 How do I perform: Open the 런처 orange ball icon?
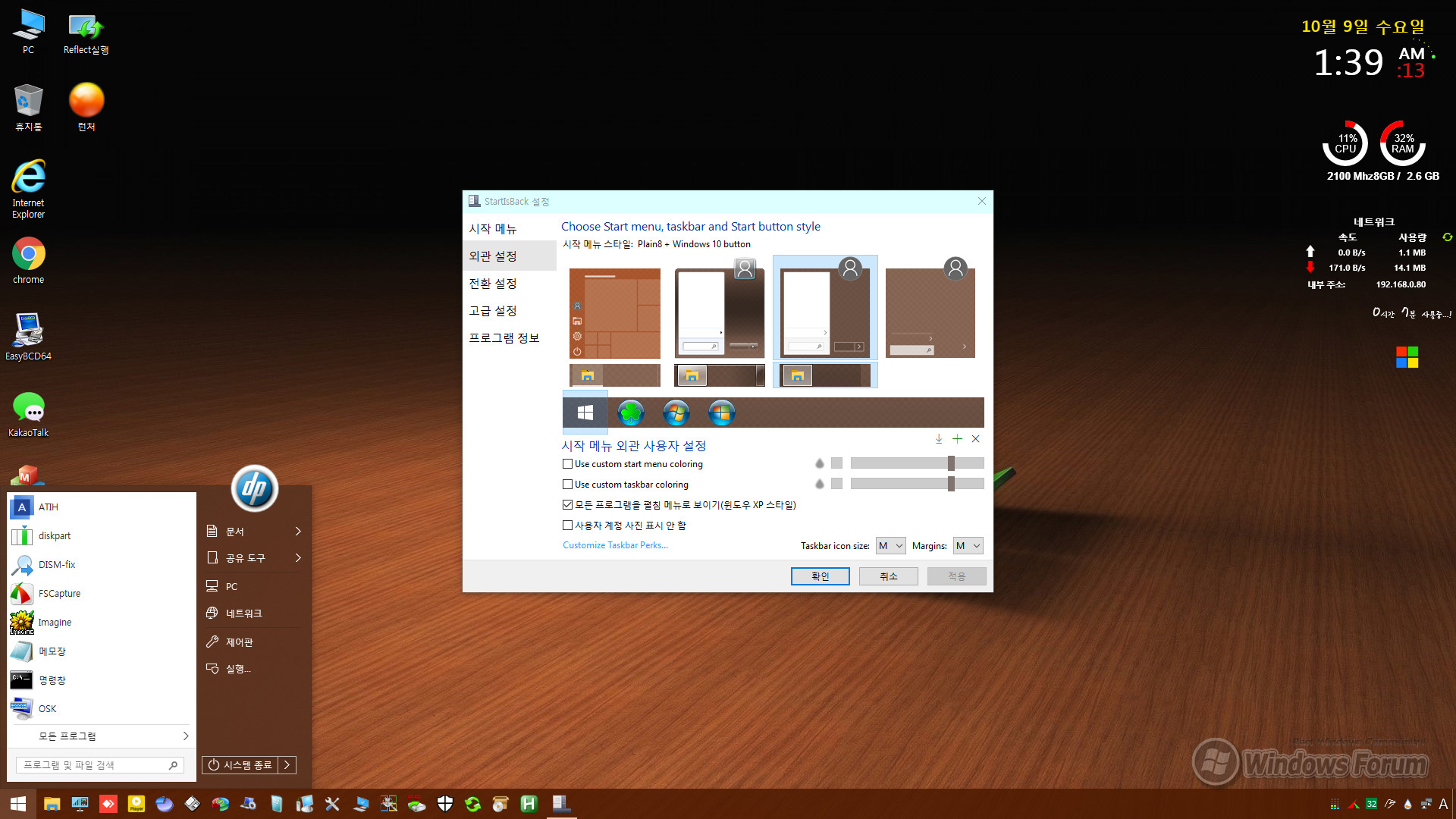tap(86, 108)
